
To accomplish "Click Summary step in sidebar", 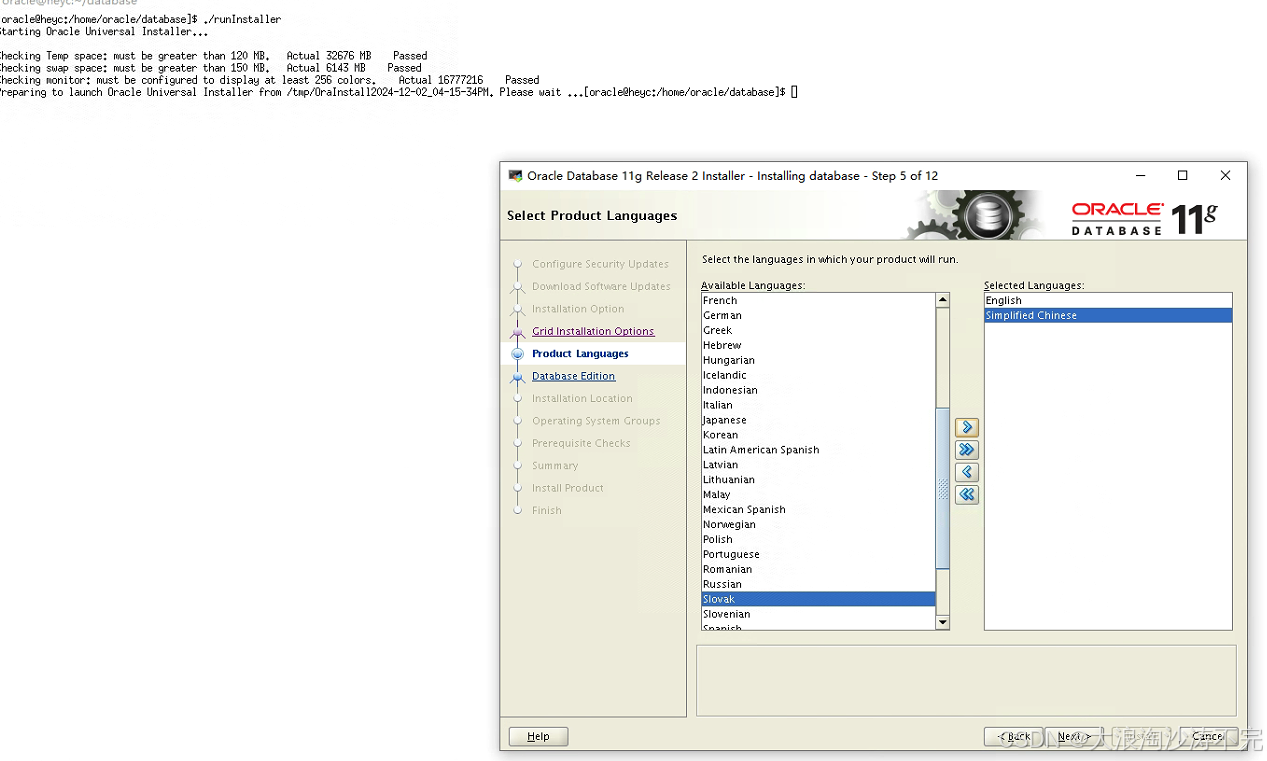I will tap(555, 466).
